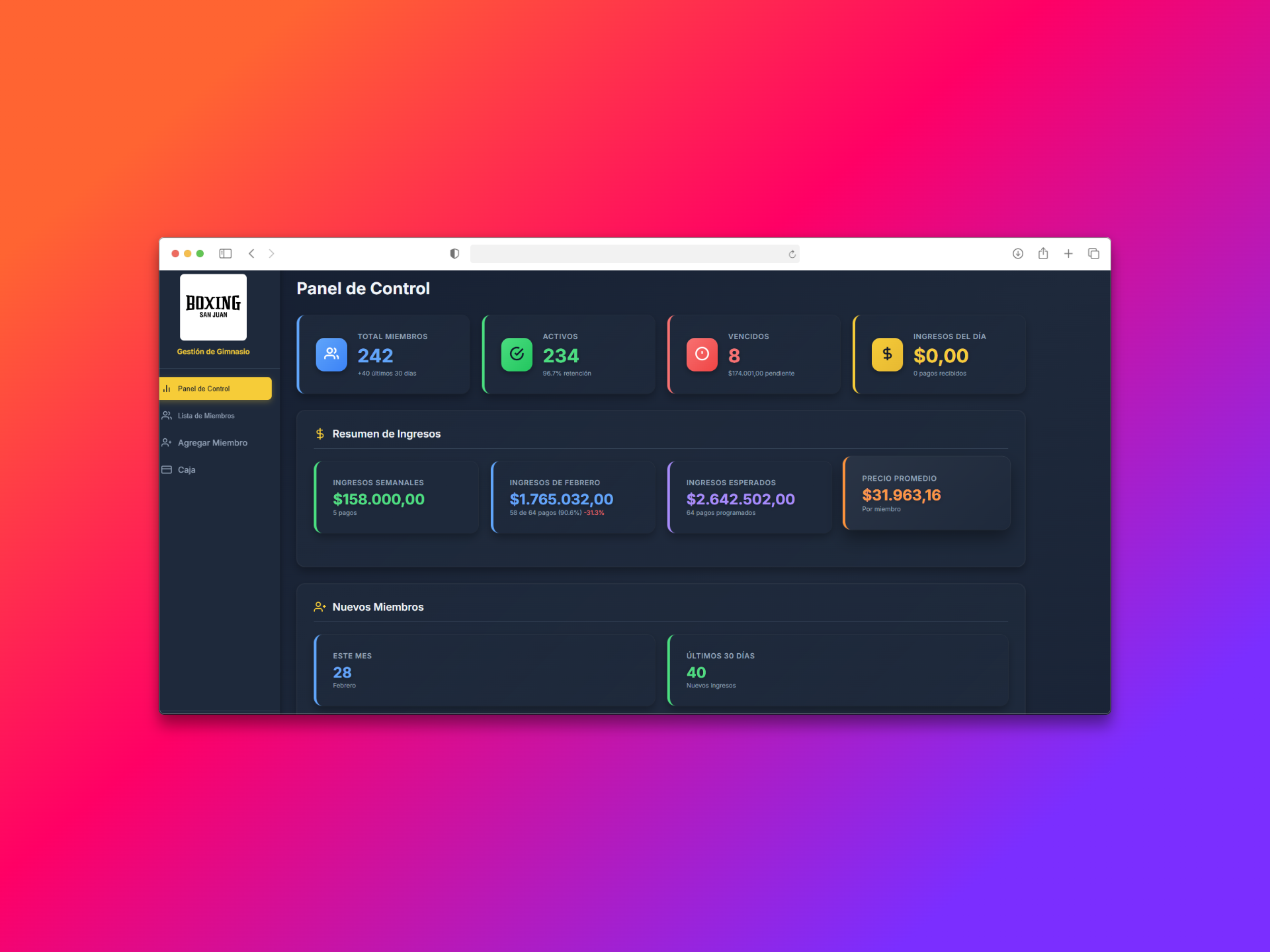Click the browser address bar
Screen dimensions: 1270x952
pos(628,254)
